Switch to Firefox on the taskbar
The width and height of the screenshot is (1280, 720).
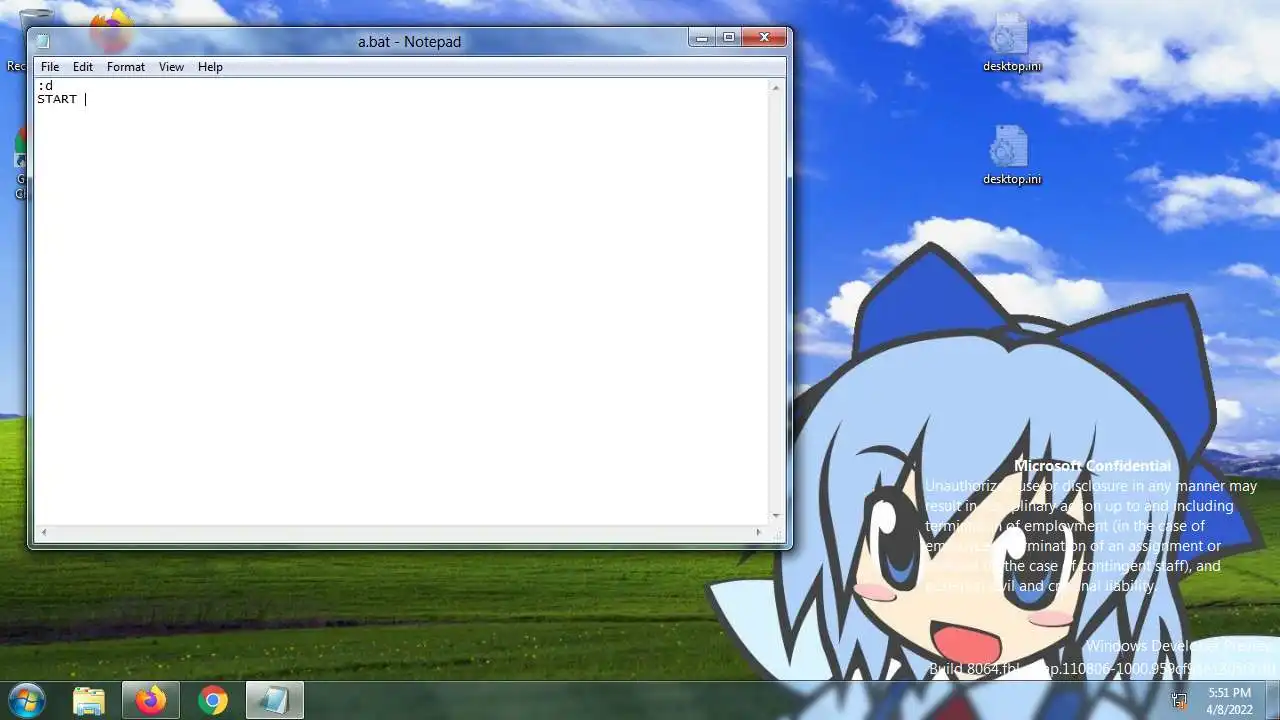pyautogui.click(x=151, y=700)
